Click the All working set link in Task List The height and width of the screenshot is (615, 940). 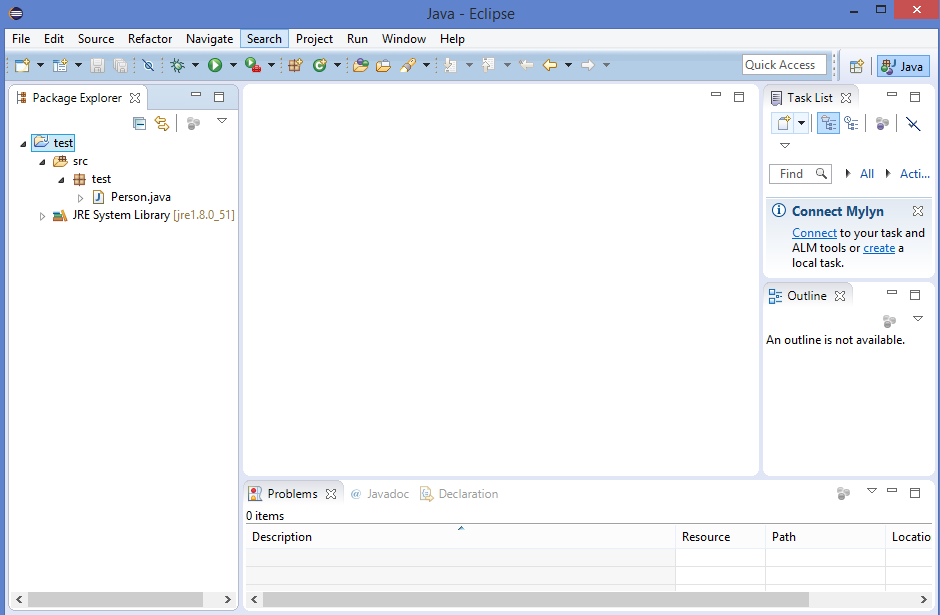(x=867, y=174)
